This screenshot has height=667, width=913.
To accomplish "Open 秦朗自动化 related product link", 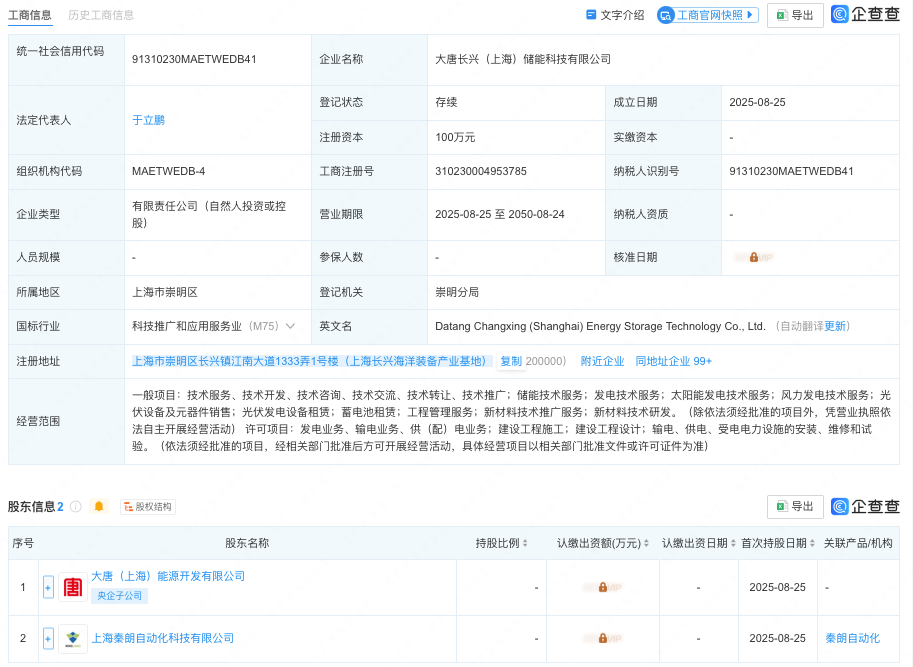I will (852, 638).
